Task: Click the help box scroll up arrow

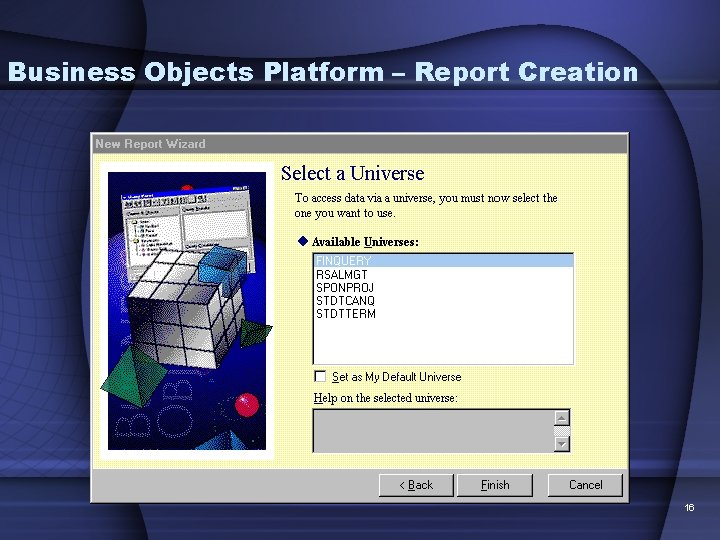Action: (562, 417)
